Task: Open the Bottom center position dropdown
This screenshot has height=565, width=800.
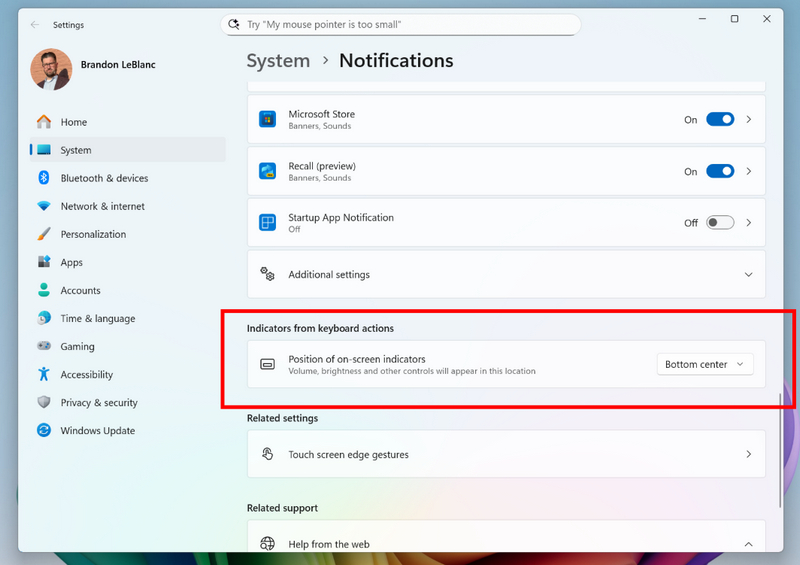Action: coord(705,364)
